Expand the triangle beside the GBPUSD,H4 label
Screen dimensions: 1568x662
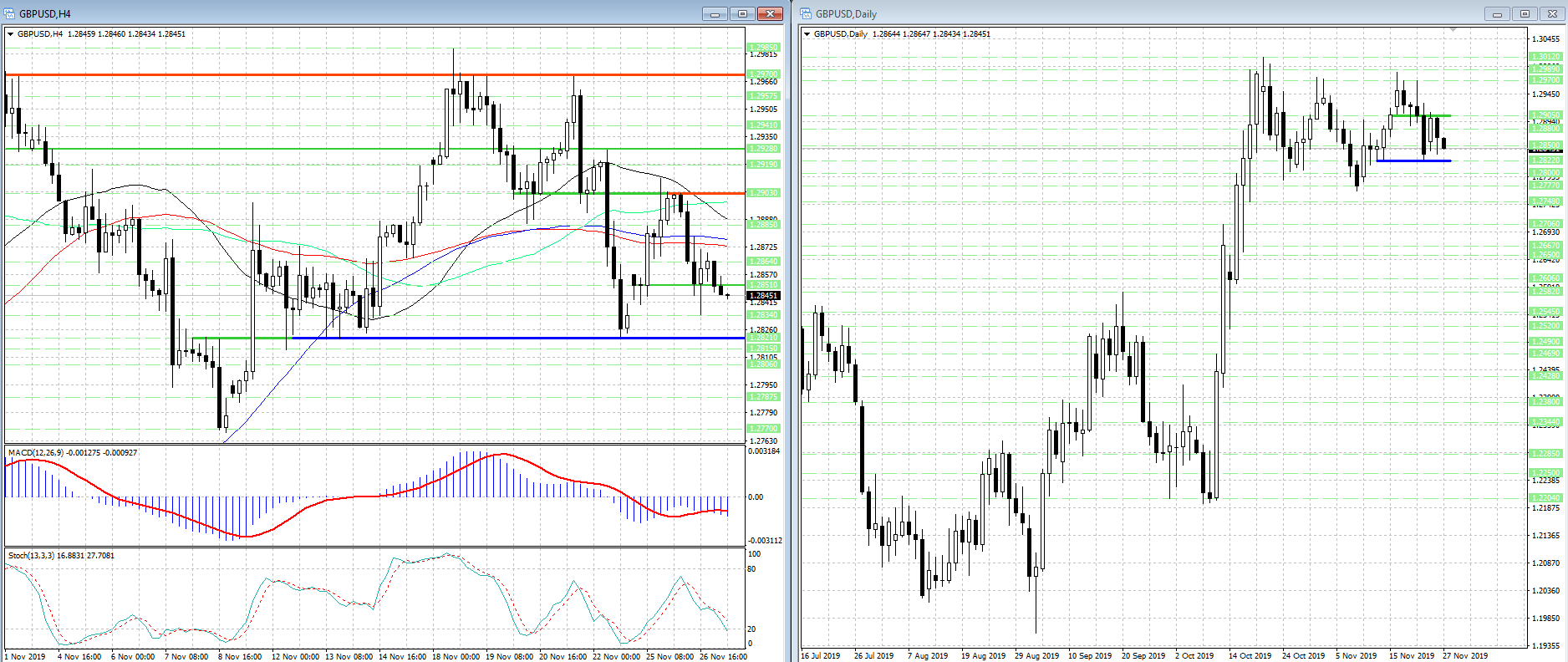10,34
